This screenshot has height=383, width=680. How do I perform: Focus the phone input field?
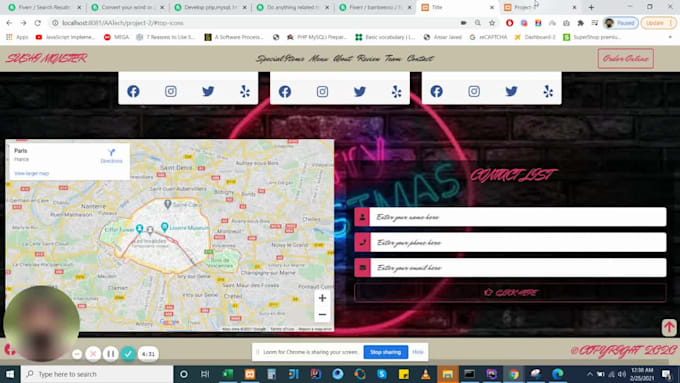click(x=518, y=242)
